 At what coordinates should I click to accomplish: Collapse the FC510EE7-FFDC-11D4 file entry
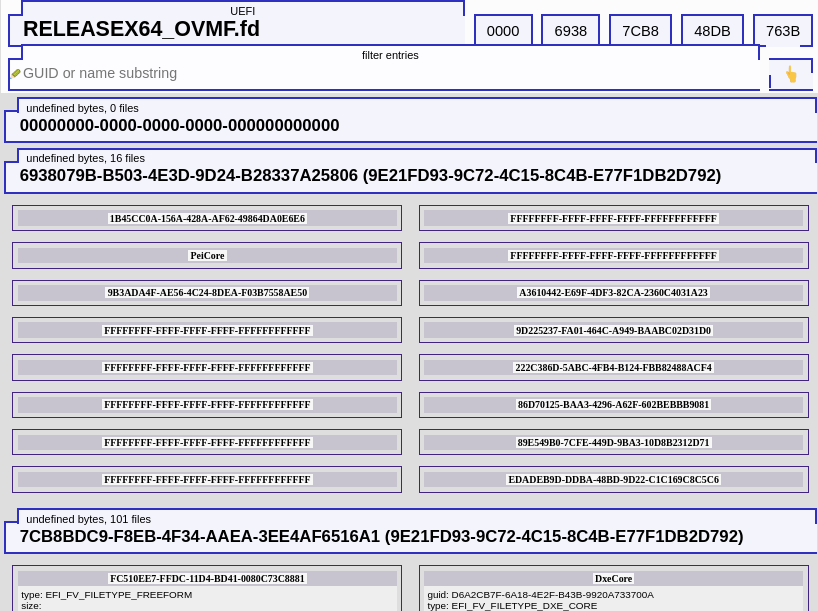click(207, 578)
